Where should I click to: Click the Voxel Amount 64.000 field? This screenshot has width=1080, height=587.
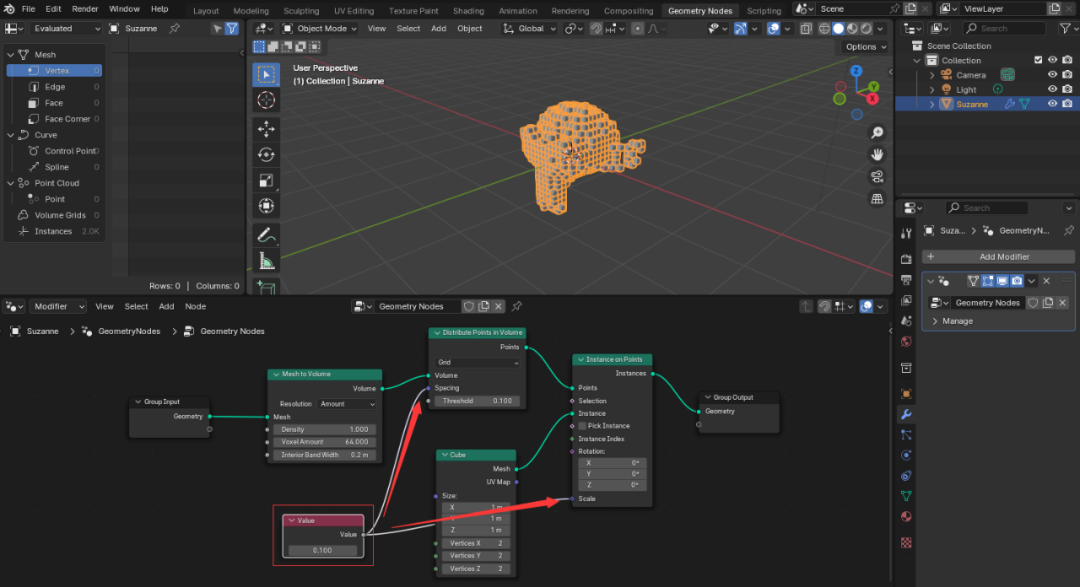324,442
